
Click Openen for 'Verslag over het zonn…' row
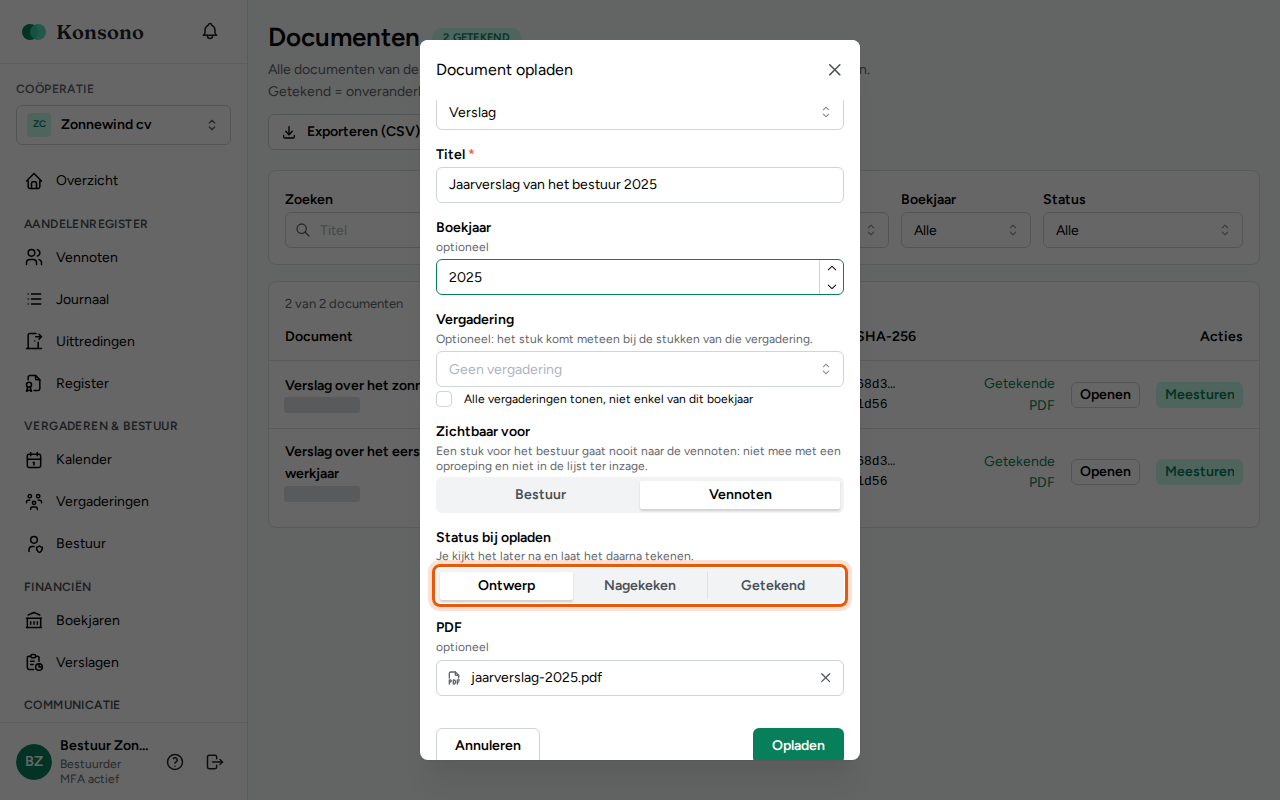1105,395
